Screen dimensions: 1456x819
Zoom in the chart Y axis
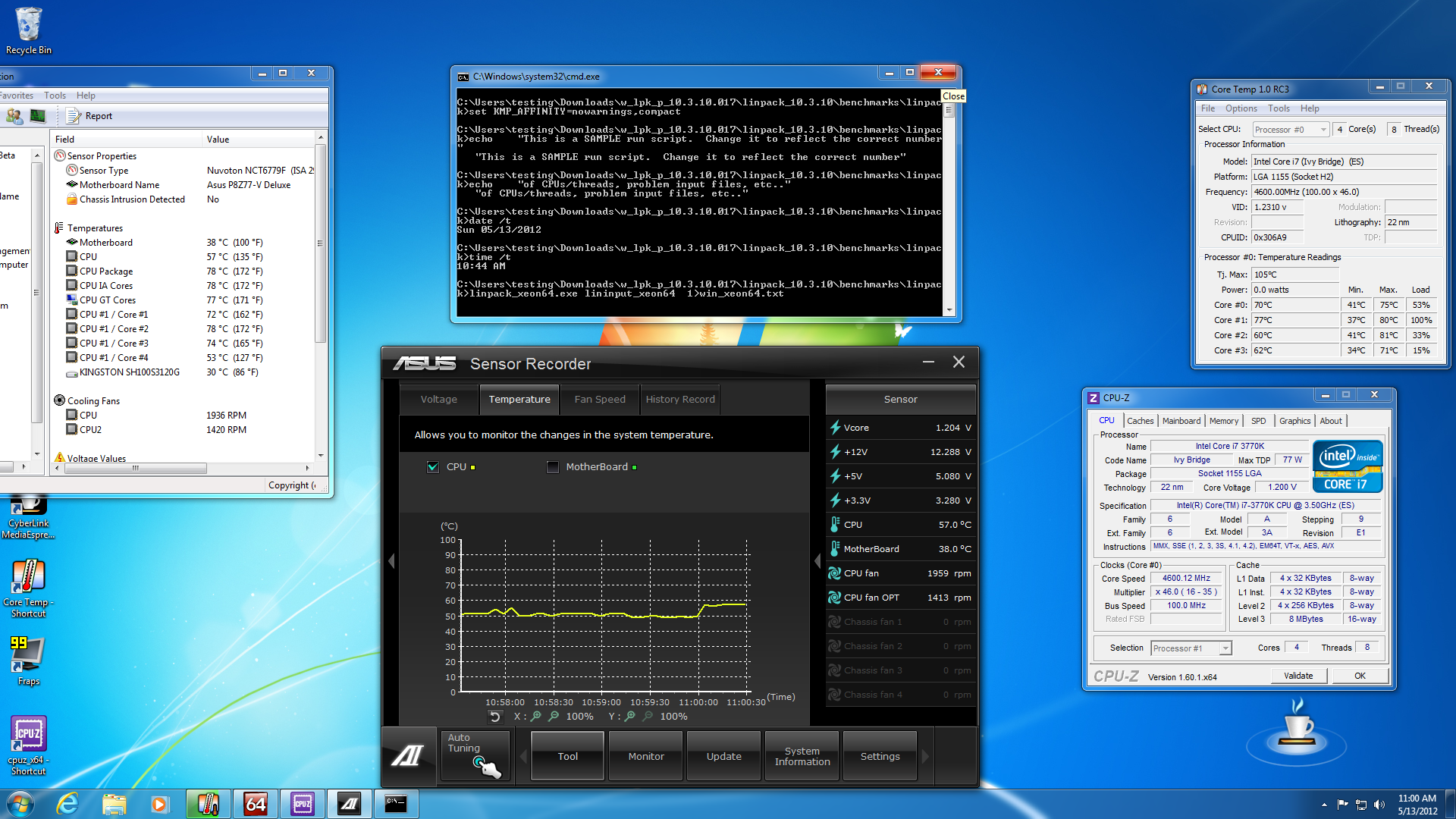[x=630, y=716]
